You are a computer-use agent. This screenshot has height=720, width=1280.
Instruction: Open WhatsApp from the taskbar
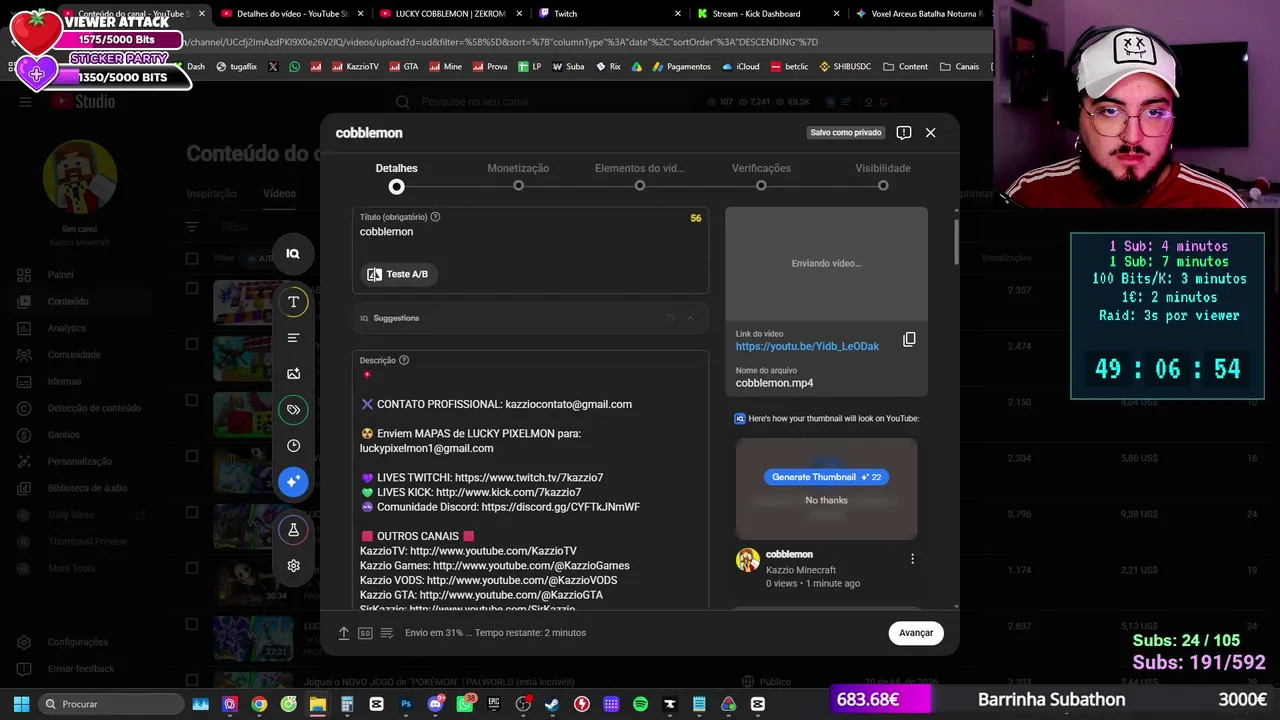(465, 704)
